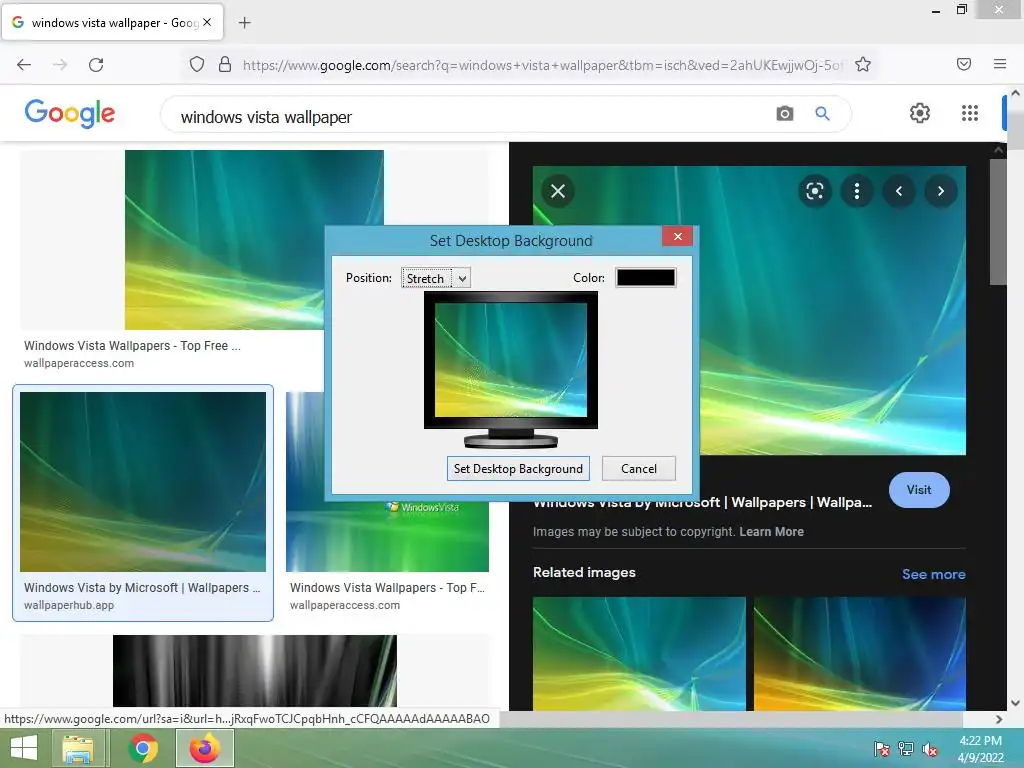Open Google quick settings gear
Viewport: 1024px width, 768px height.
pyautogui.click(x=920, y=113)
